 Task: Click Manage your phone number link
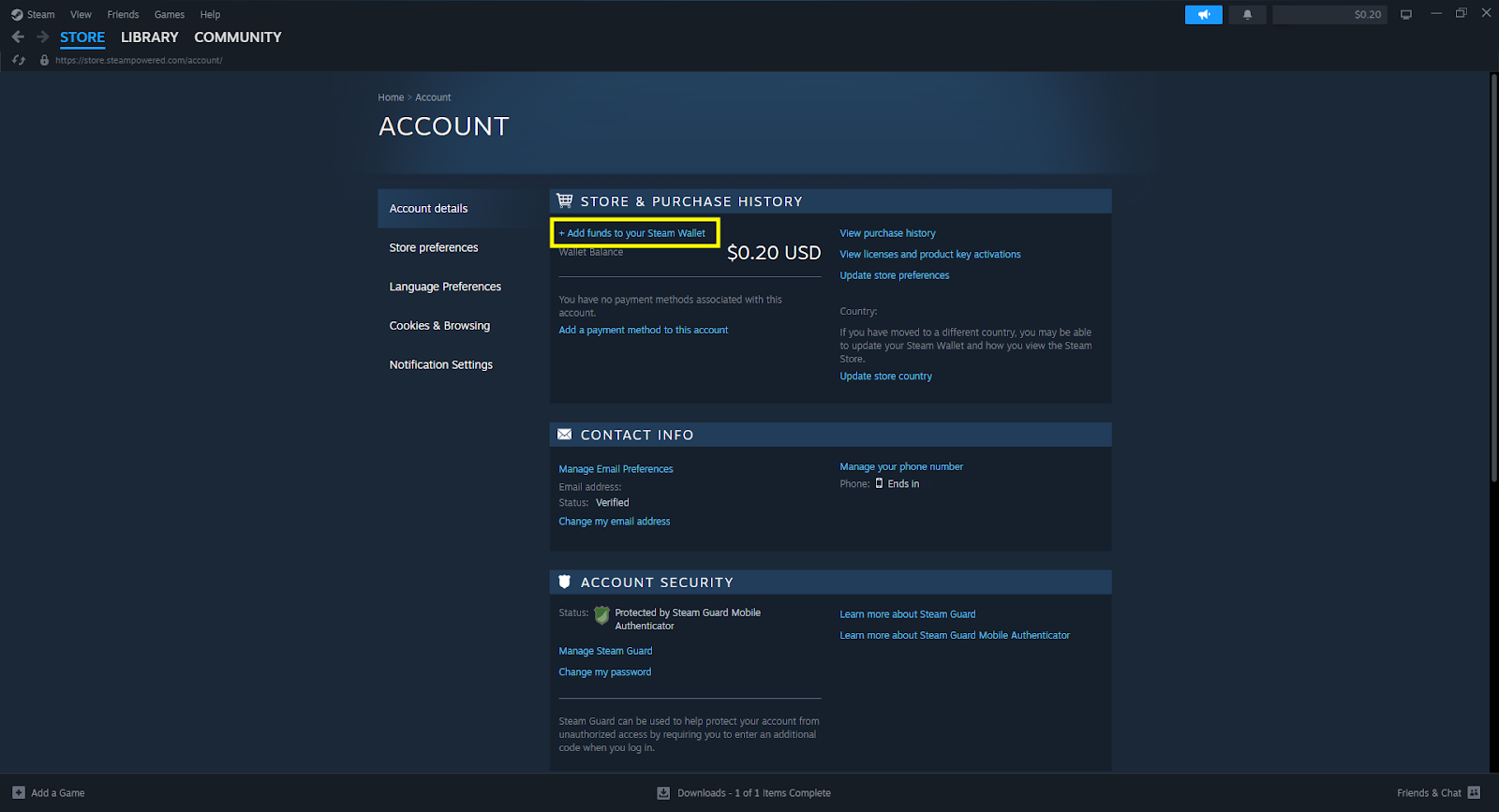901,466
